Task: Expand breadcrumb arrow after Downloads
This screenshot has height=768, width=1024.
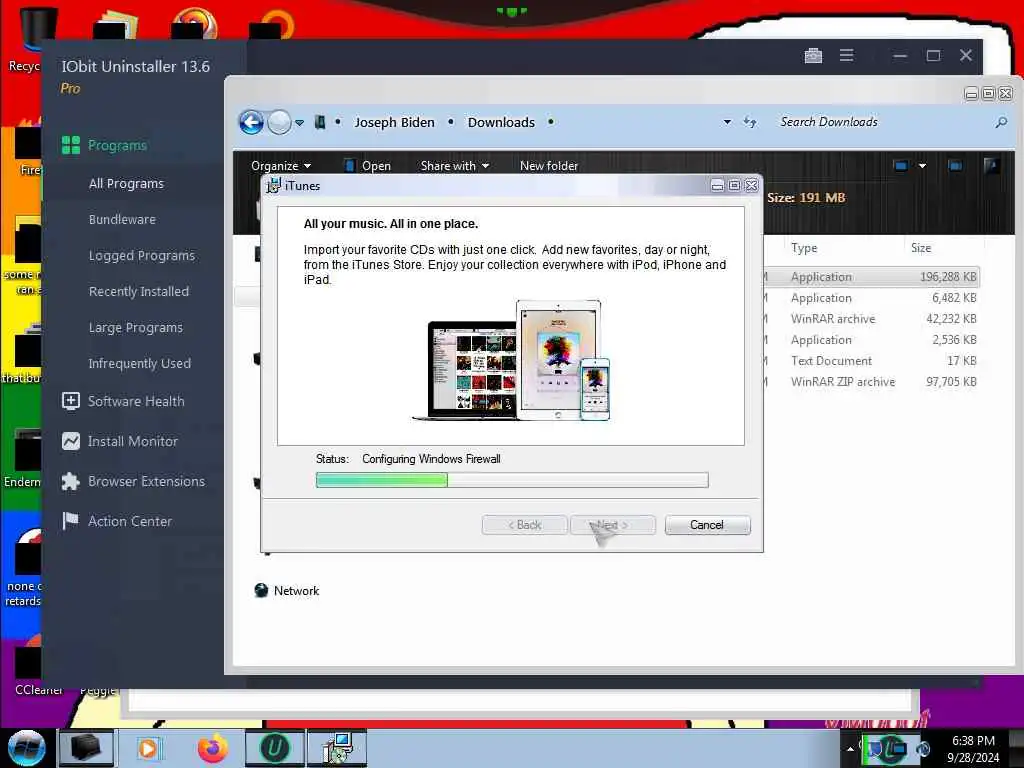Action: tap(551, 122)
